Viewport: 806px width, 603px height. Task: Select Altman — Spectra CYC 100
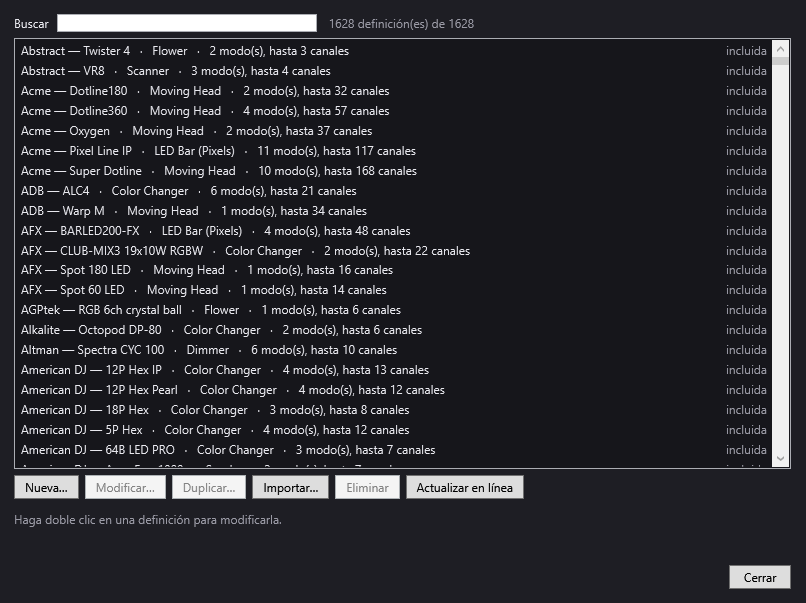tap(393, 351)
